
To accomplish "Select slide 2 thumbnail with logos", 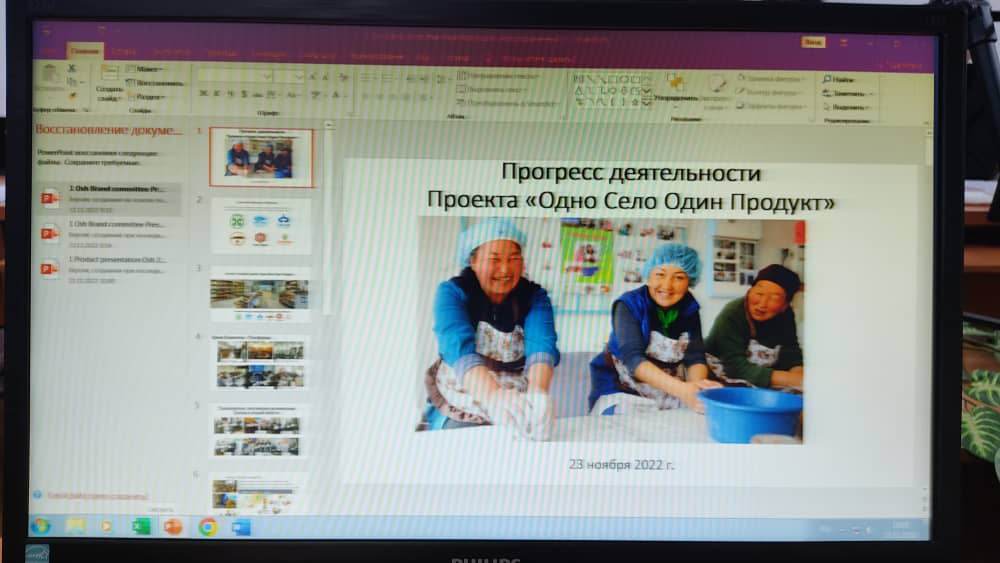I will [x=260, y=226].
